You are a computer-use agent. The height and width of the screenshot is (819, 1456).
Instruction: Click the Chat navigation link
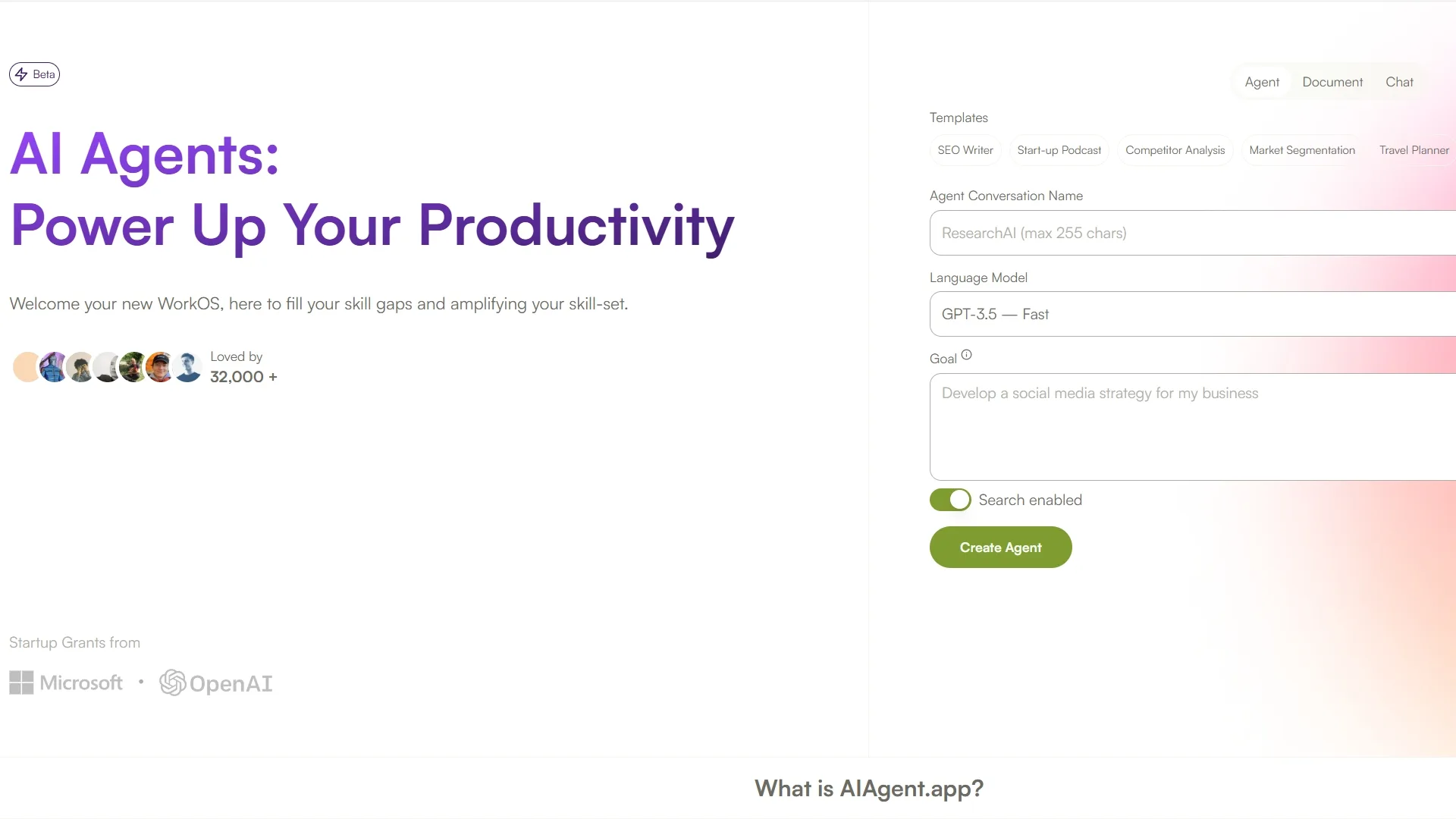(1399, 81)
